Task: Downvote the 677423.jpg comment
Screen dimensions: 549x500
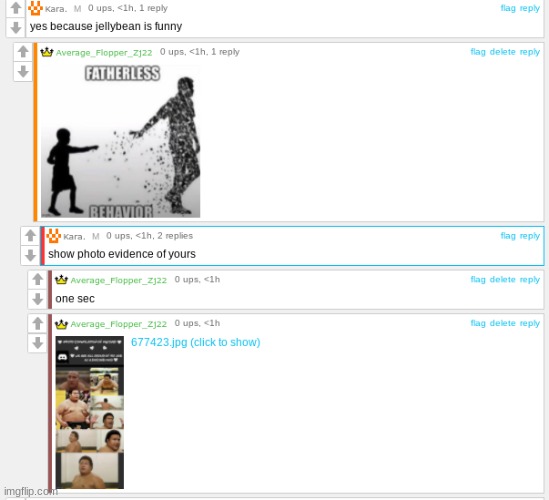Action: (38, 343)
